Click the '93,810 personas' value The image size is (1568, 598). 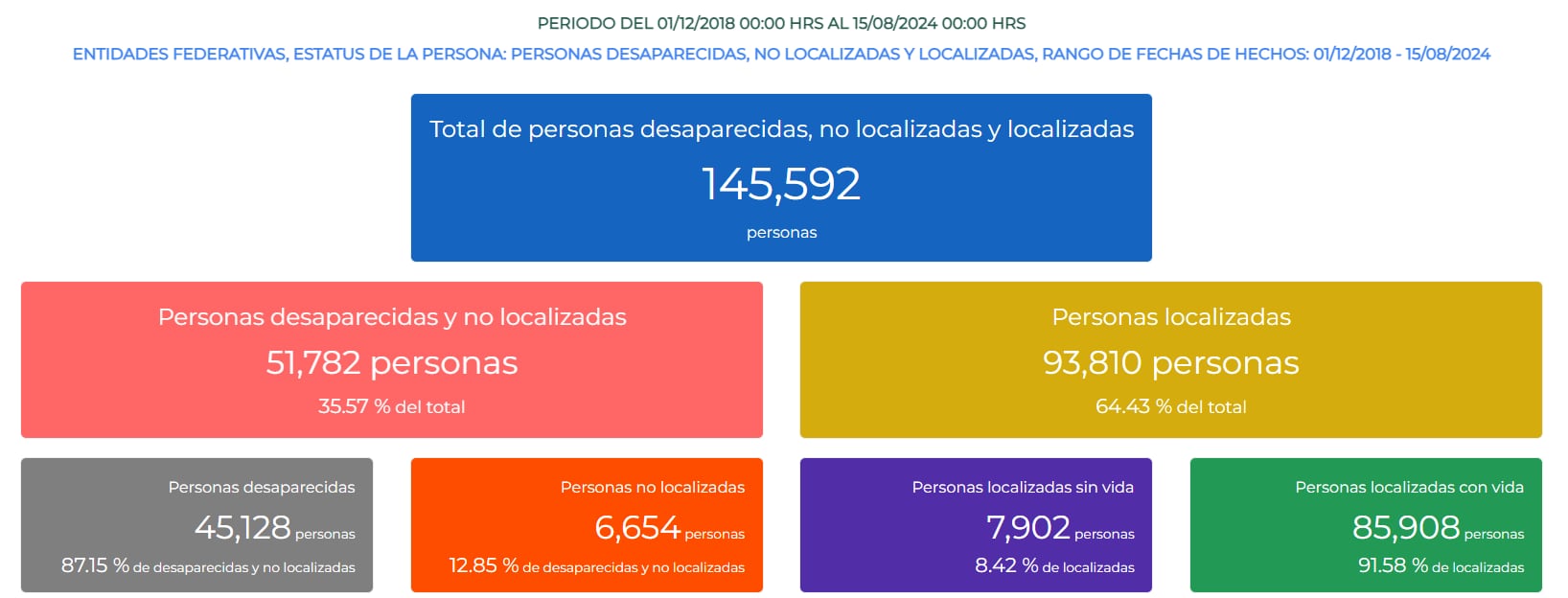[x=1170, y=363]
